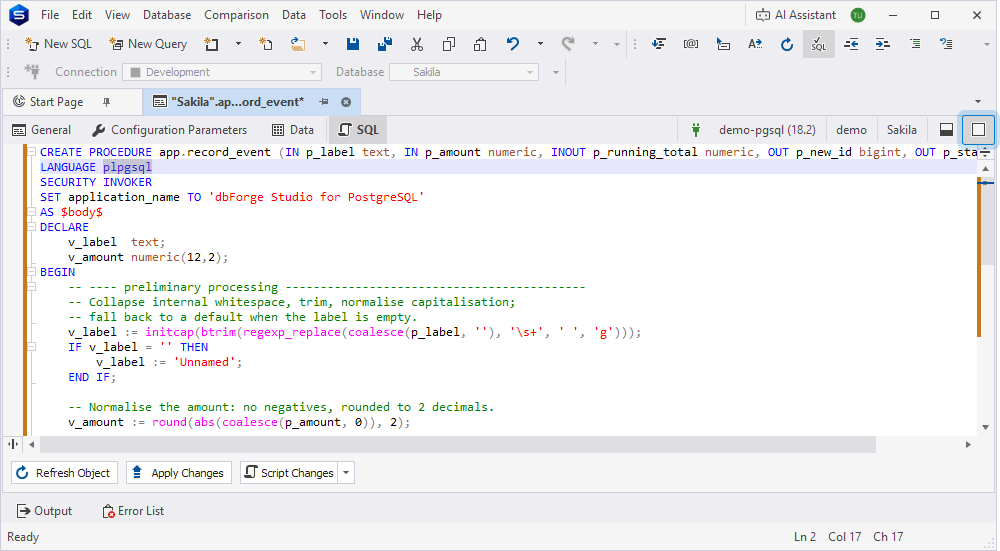Click the demo-pgsql (18.2) connection label

[x=767, y=130]
